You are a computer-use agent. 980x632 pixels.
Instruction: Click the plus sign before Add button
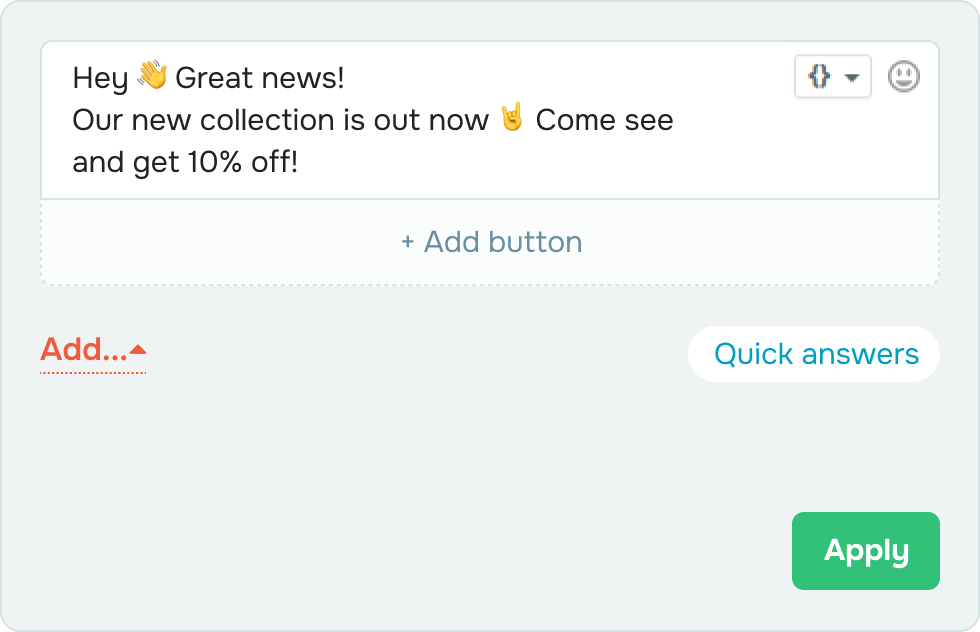pos(408,242)
